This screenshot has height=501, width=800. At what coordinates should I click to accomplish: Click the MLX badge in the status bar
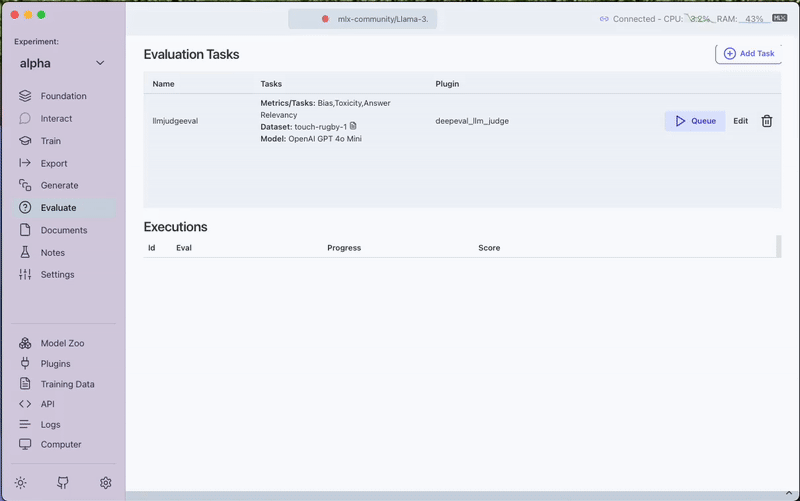(780, 19)
